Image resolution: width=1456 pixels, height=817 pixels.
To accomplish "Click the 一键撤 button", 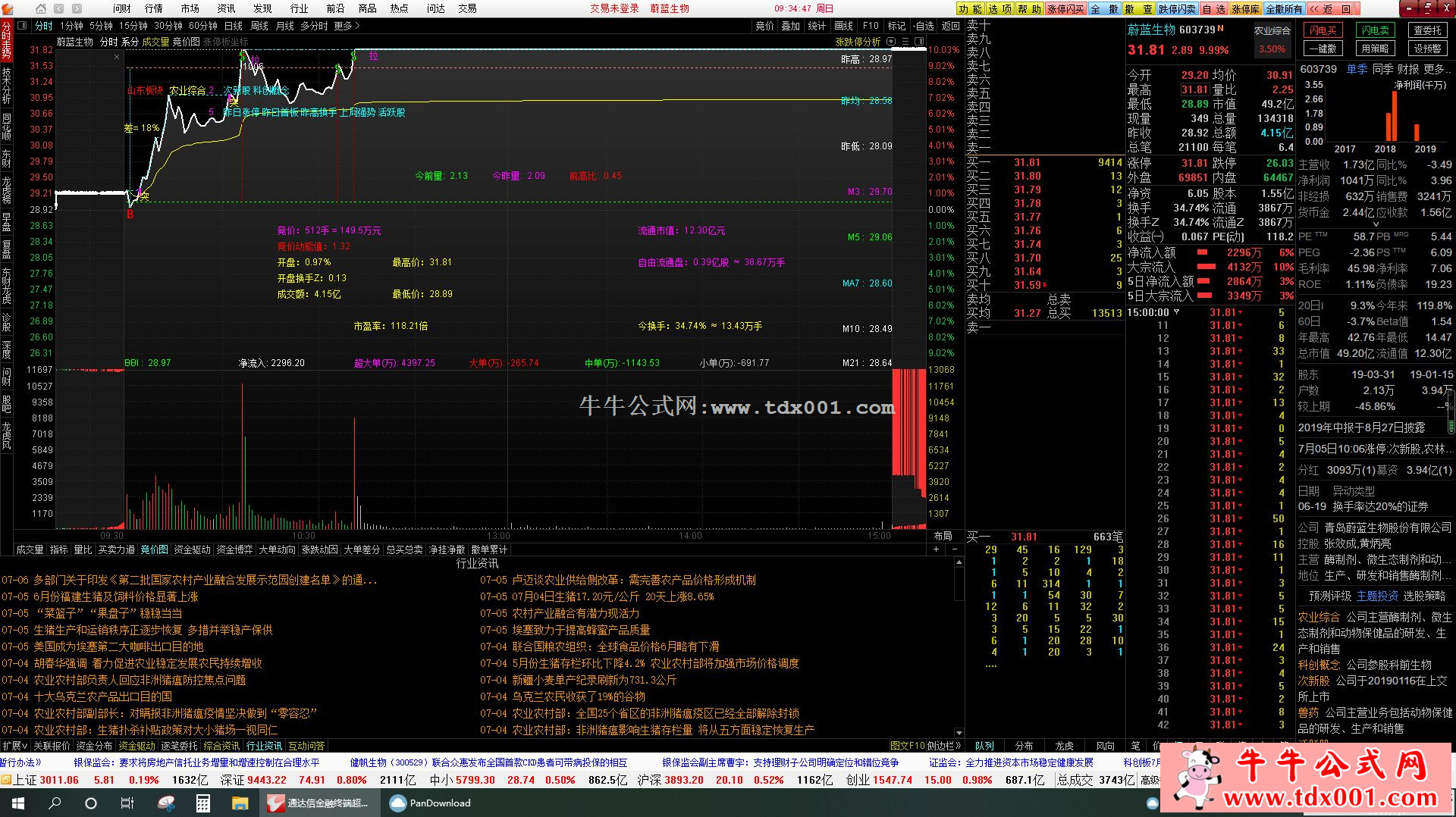I will coord(1323,49).
